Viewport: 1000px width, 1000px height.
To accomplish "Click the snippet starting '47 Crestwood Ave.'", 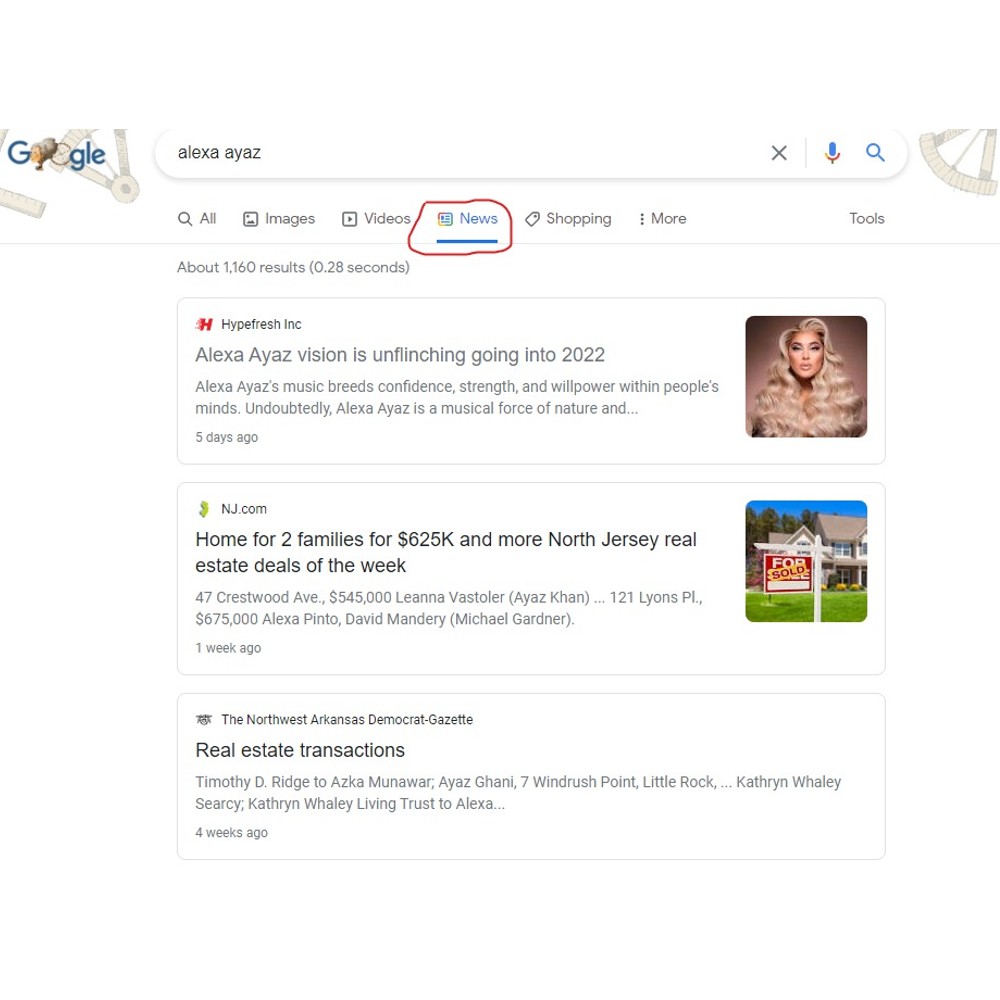I will [449, 608].
